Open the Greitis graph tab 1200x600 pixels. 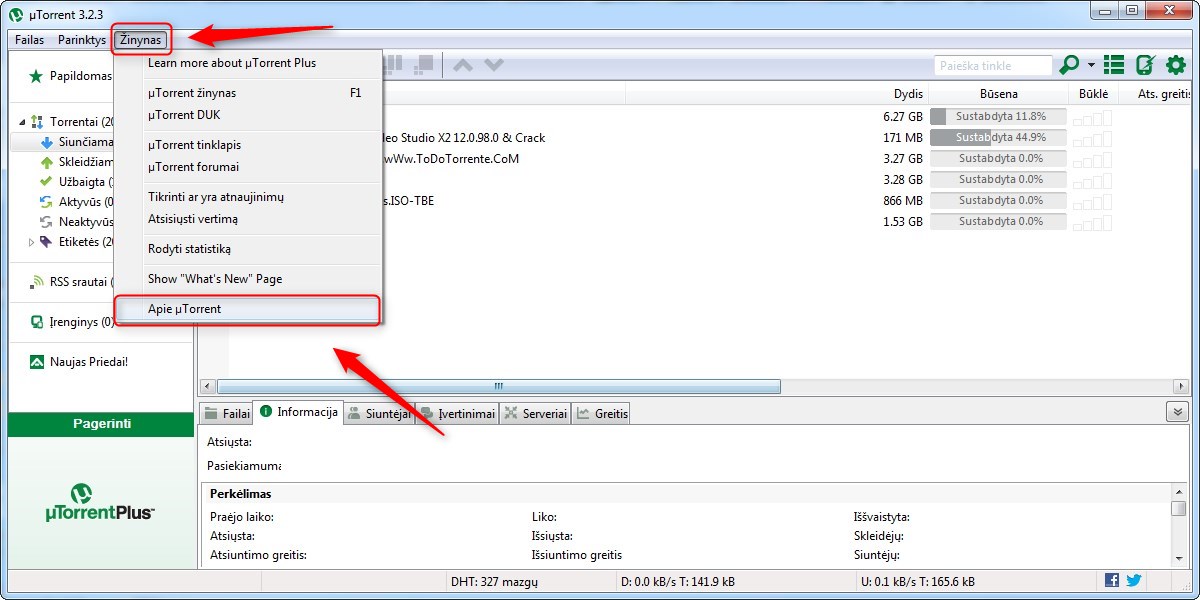pyautogui.click(x=602, y=413)
